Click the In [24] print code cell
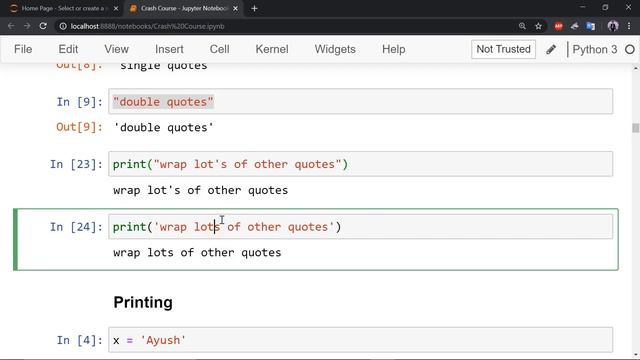Image resolution: width=640 pixels, height=360 pixels. click(x=360, y=227)
